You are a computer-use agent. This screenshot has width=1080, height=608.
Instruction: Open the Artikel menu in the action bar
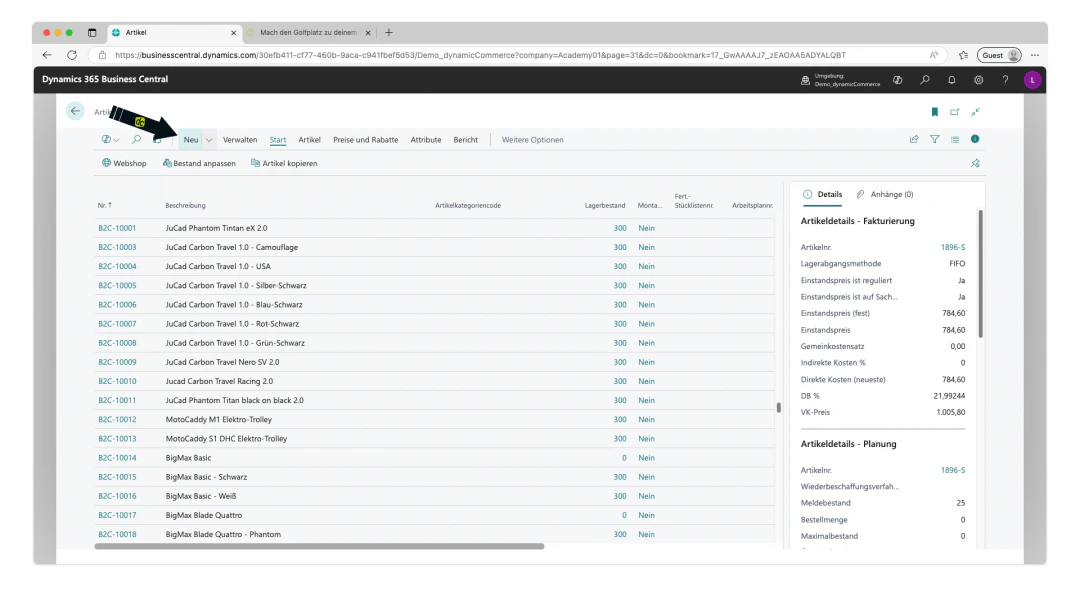[309, 140]
